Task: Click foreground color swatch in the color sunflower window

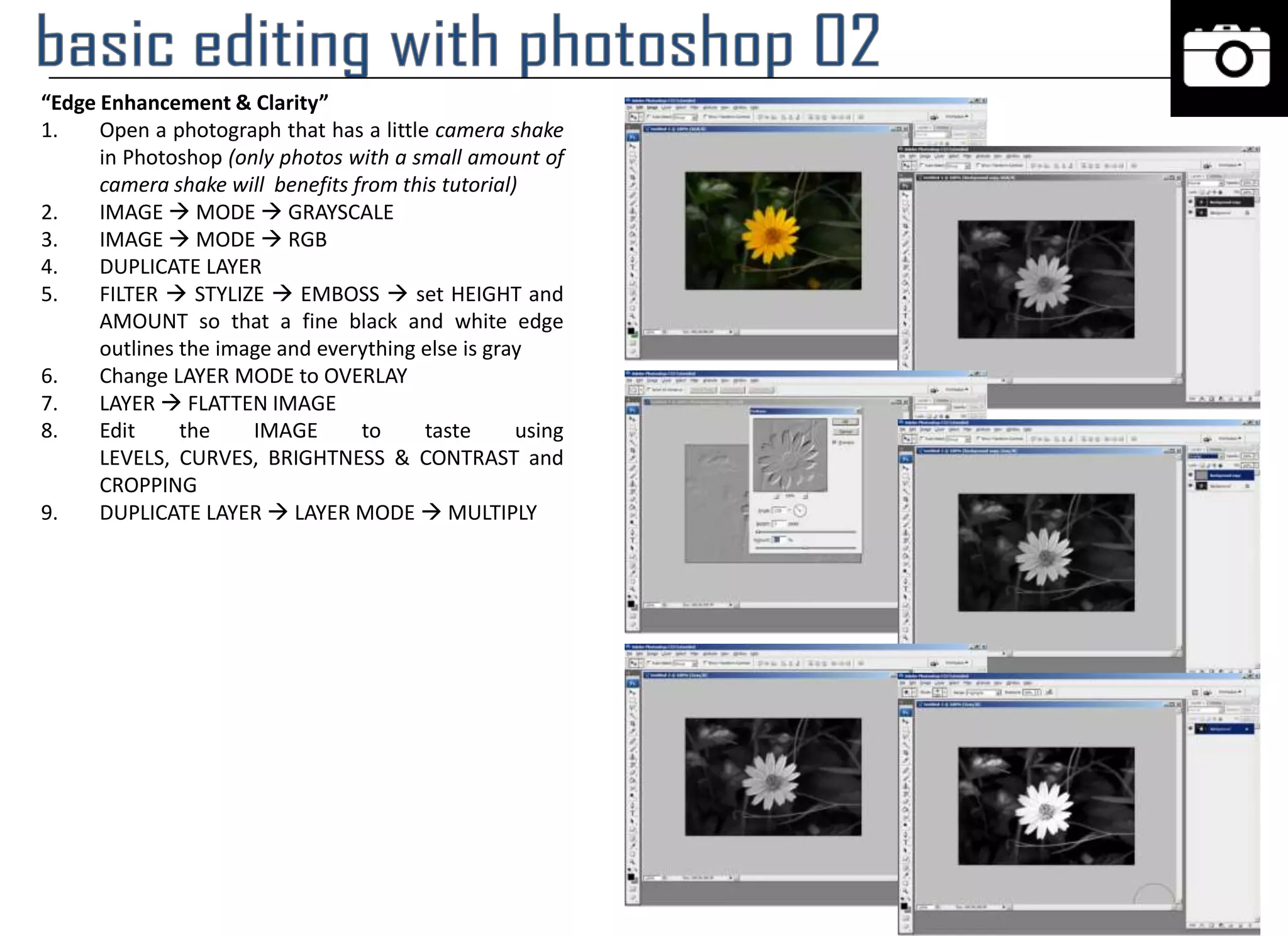Action: pos(631,331)
